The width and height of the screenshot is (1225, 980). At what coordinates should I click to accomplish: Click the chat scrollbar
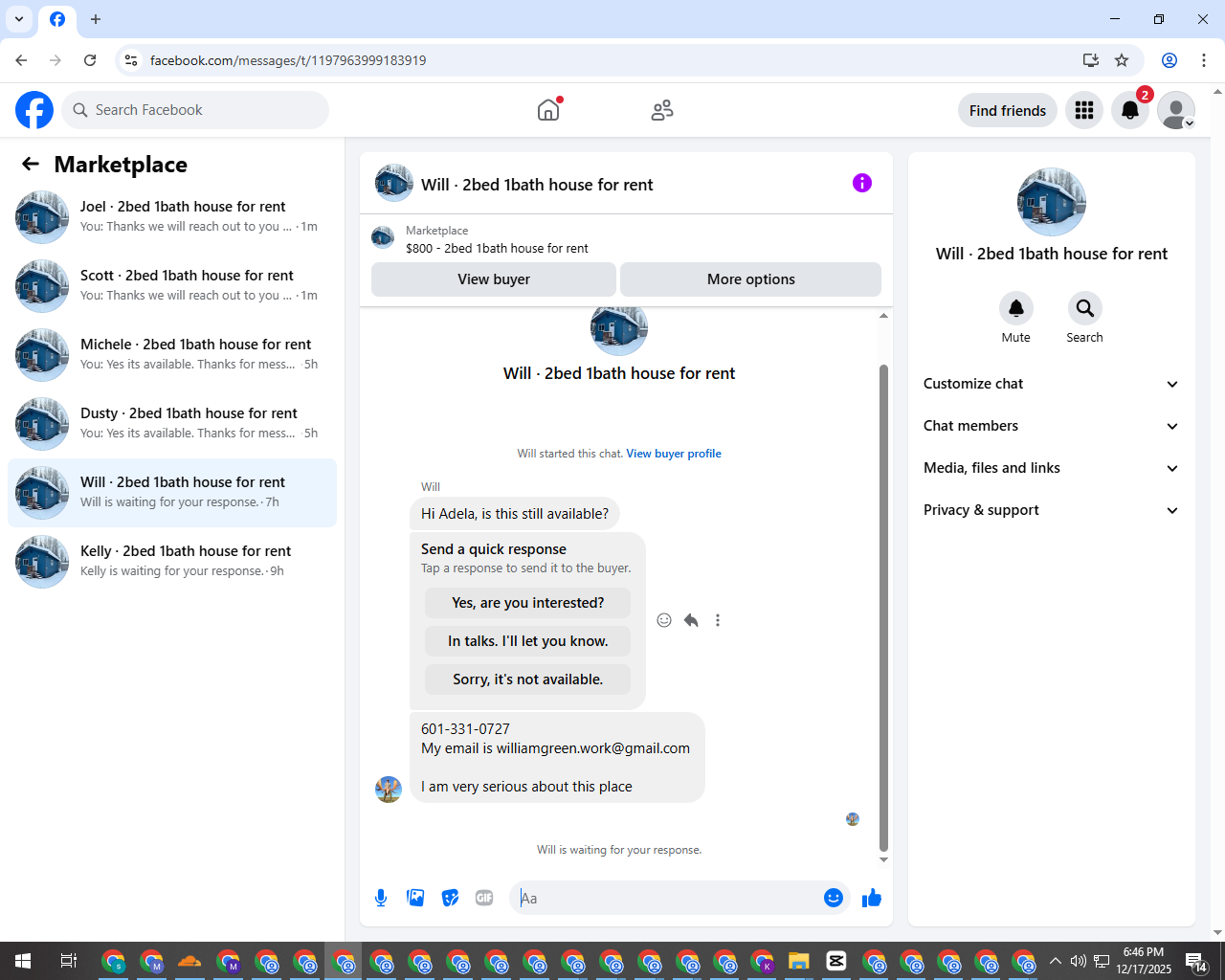click(x=883, y=608)
